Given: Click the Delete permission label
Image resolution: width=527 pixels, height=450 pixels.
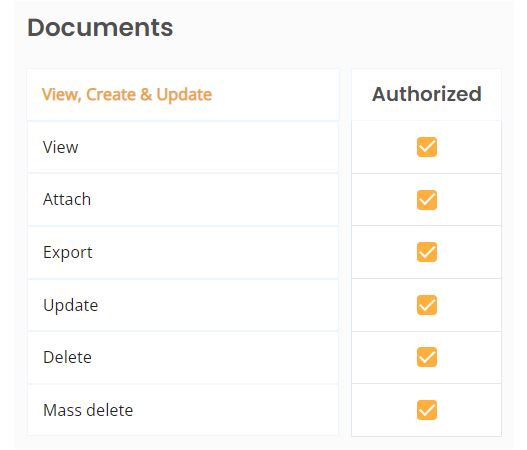Looking at the screenshot, I should 67,357.
